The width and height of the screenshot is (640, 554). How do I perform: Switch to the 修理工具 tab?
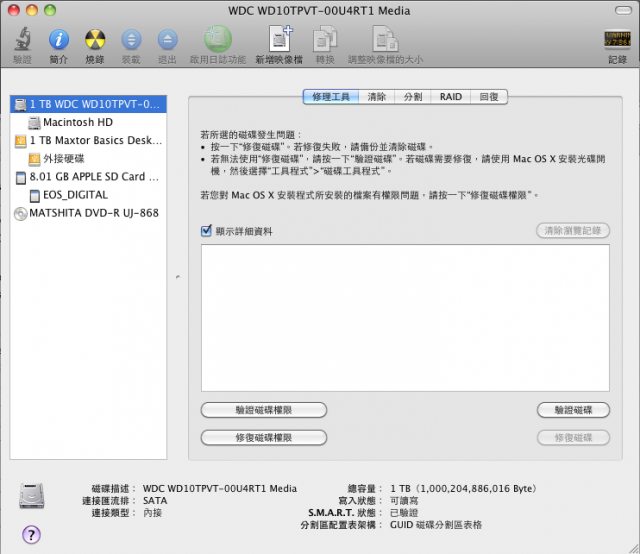point(331,97)
